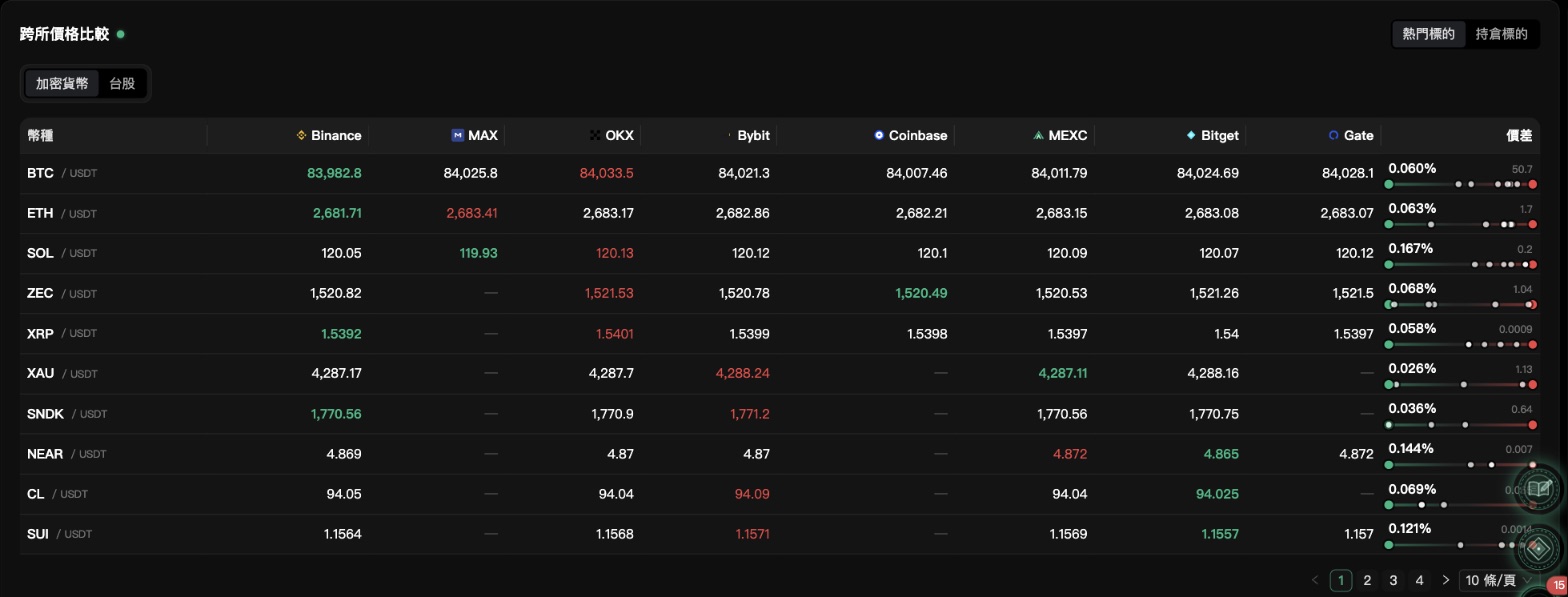Click the 跨所價格比較 title
Image resolution: width=1568 pixels, height=597 pixels.
(65, 34)
